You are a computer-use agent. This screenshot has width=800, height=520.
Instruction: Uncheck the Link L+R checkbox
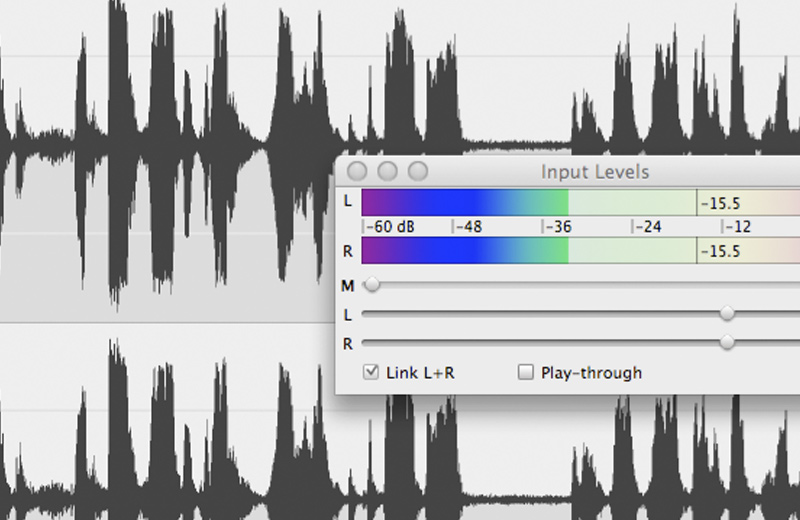(x=371, y=373)
